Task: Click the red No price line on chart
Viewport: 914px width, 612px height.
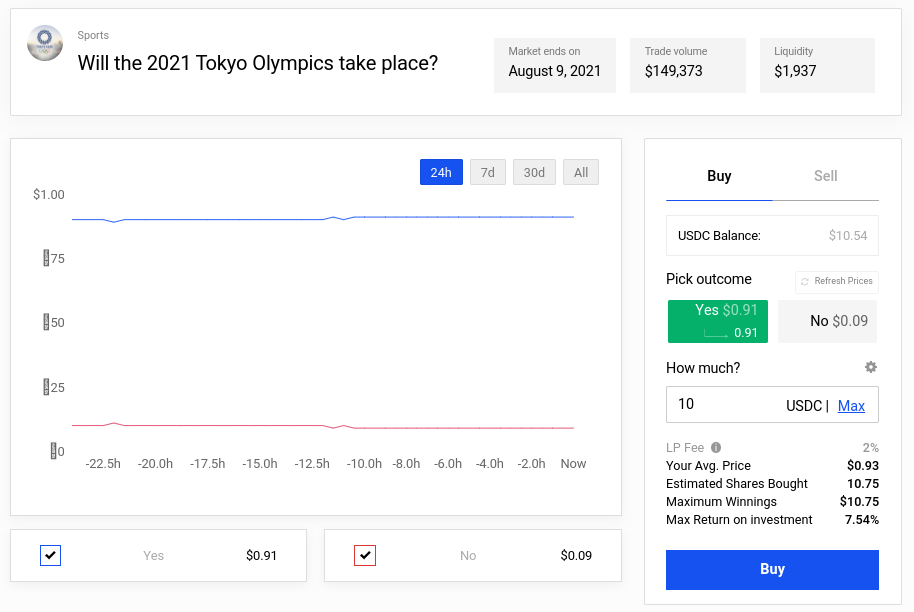Action: coord(250,426)
